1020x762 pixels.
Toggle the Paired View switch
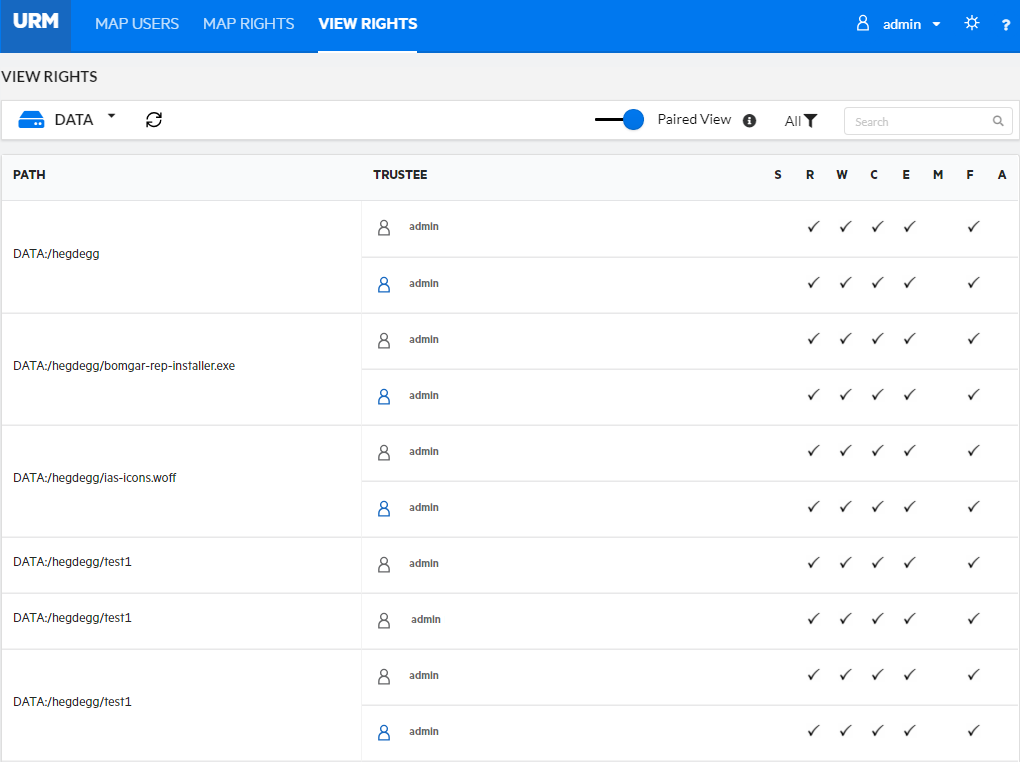click(x=620, y=120)
